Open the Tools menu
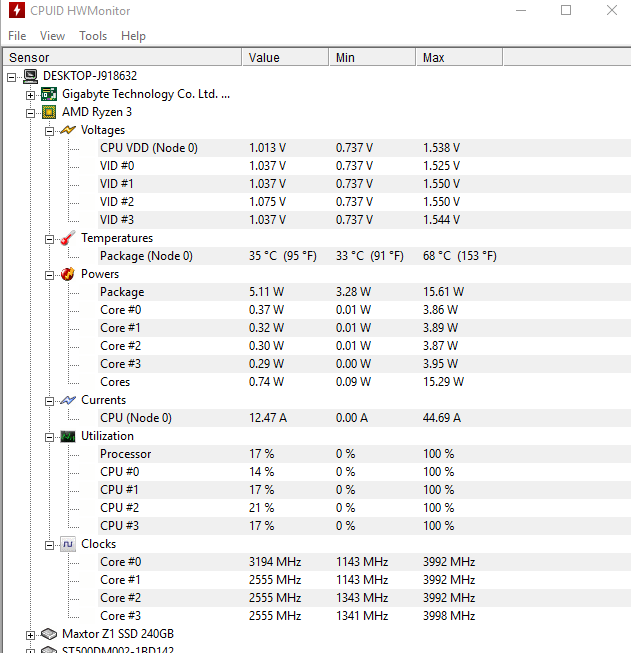631x653 pixels. 93,36
